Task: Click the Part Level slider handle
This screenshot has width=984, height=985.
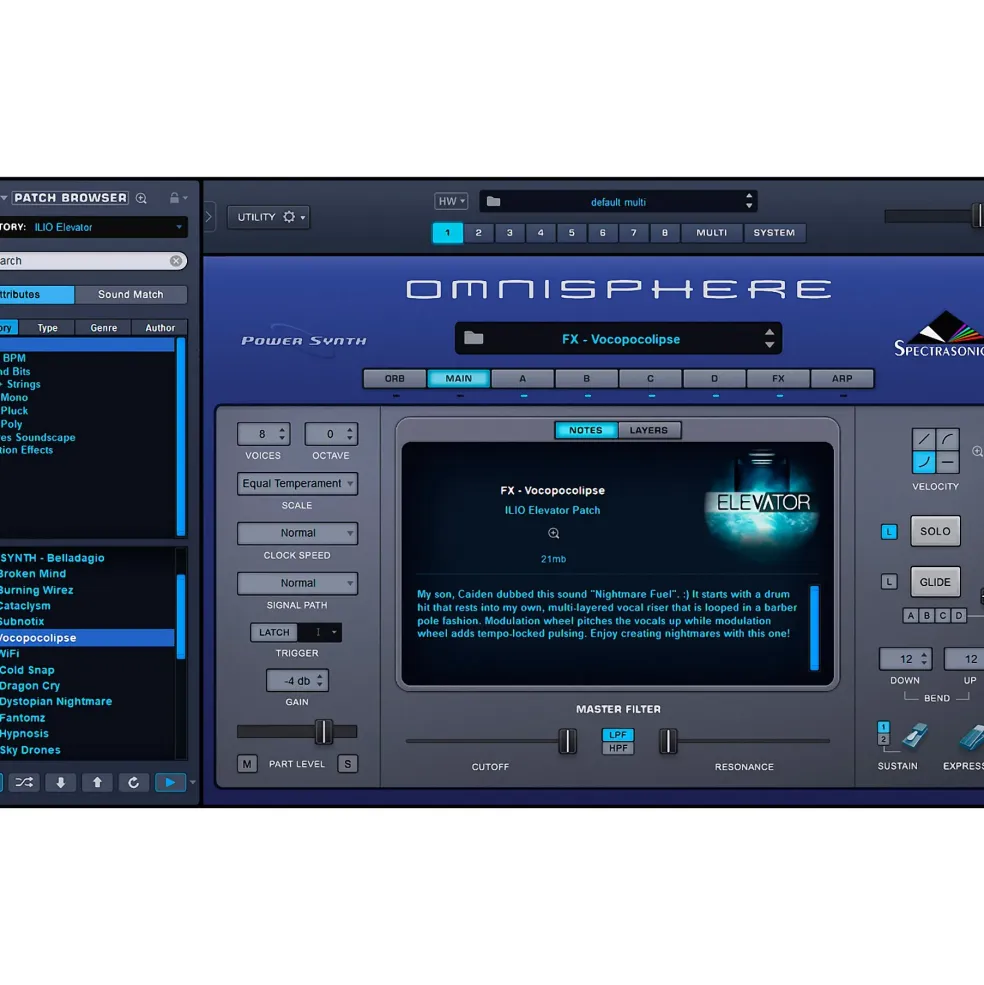Action: pyautogui.click(x=323, y=731)
